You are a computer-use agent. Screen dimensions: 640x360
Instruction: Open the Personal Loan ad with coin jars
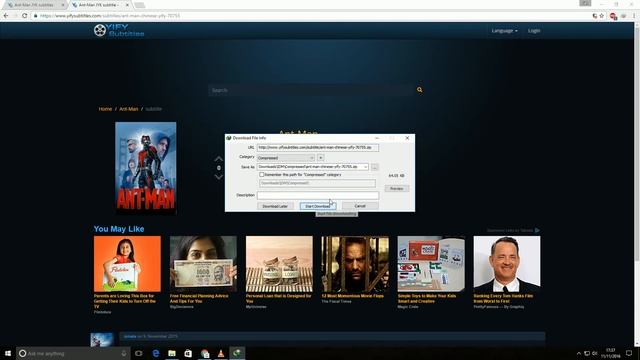tap(279, 264)
